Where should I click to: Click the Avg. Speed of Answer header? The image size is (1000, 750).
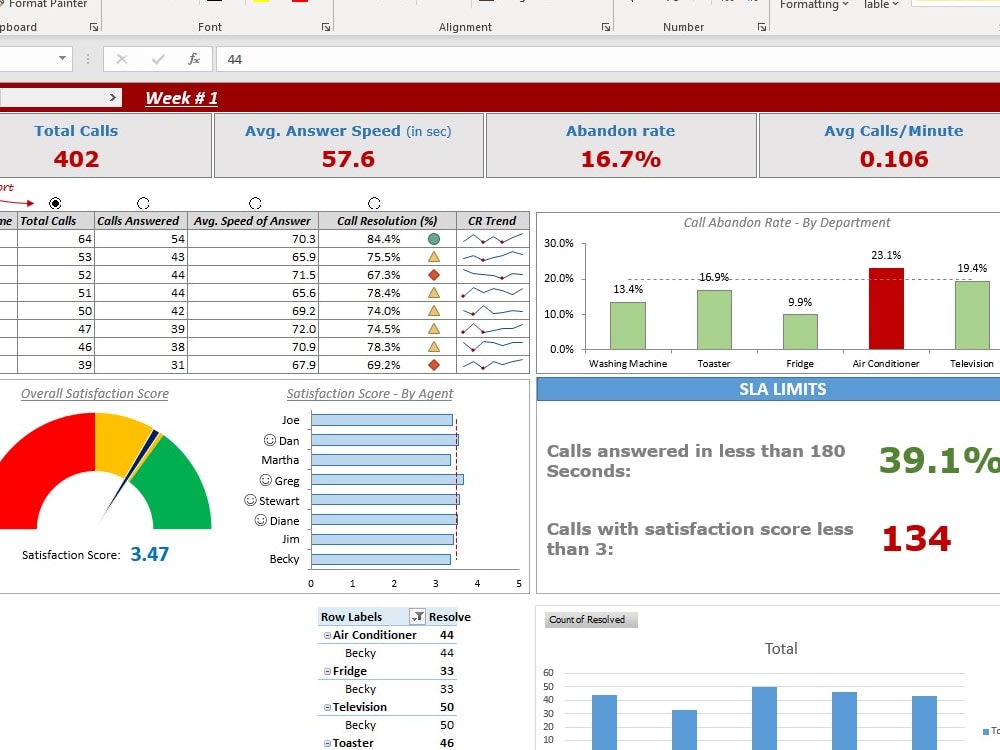point(253,221)
